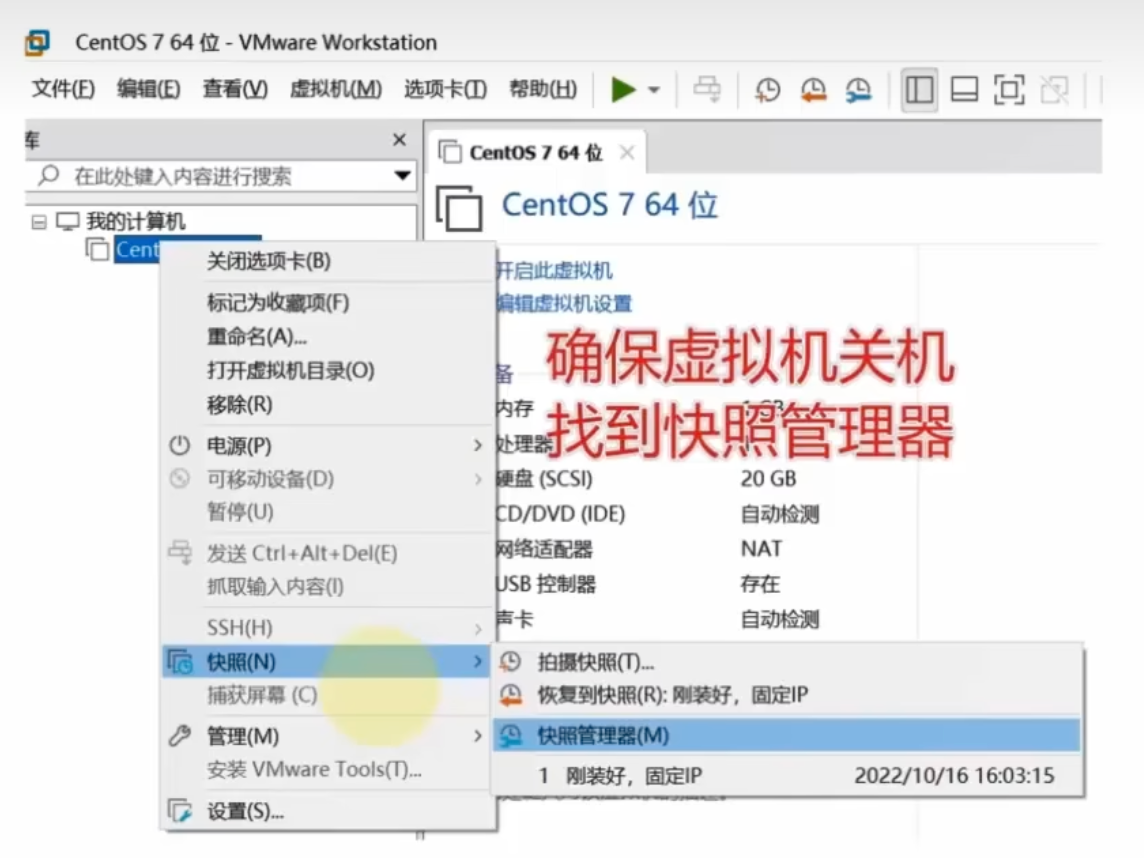This screenshot has width=1144, height=858.
Task: Close the CentOS 7 64 位 tab
Action: (x=627, y=152)
